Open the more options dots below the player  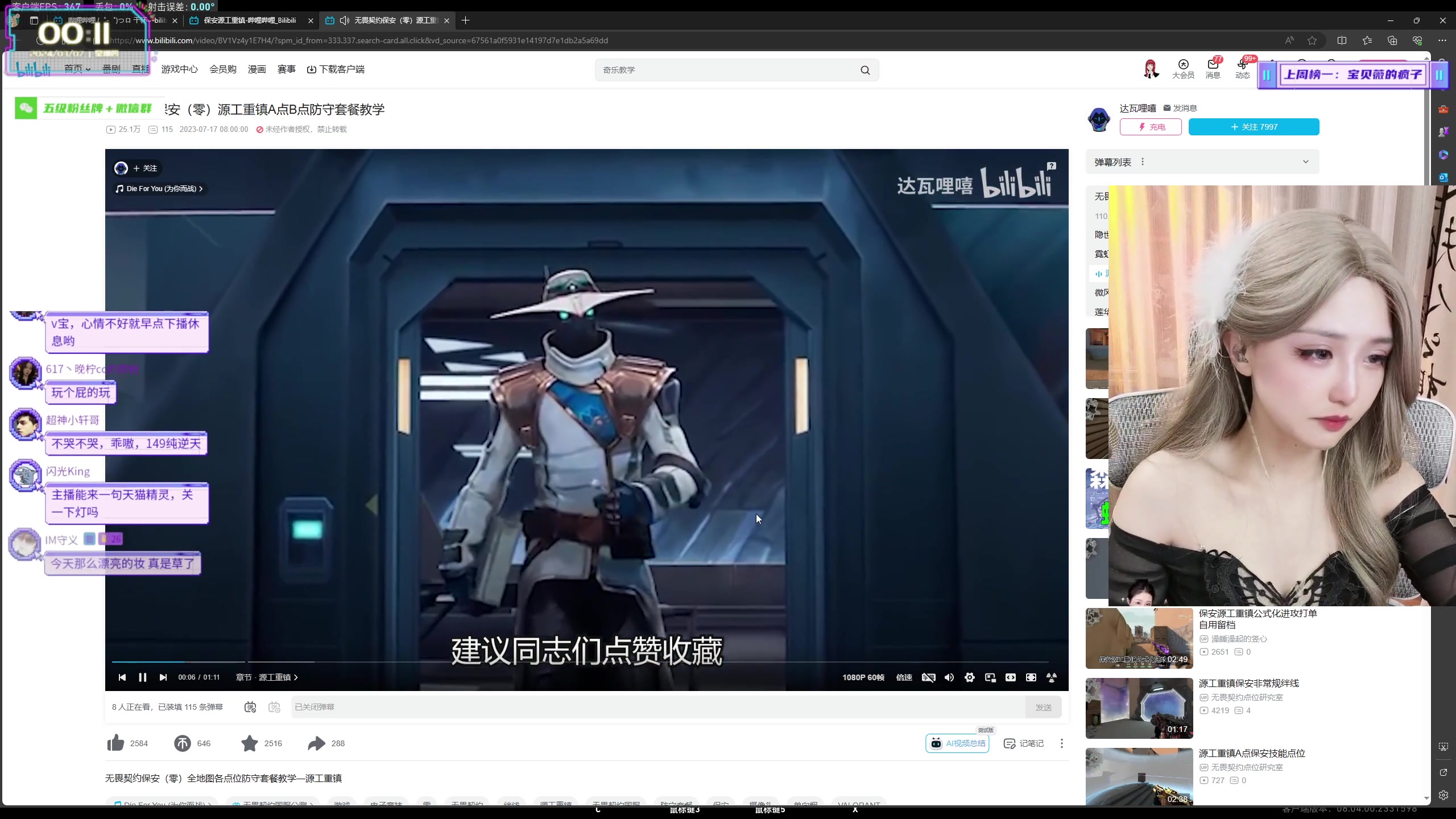1061,743
